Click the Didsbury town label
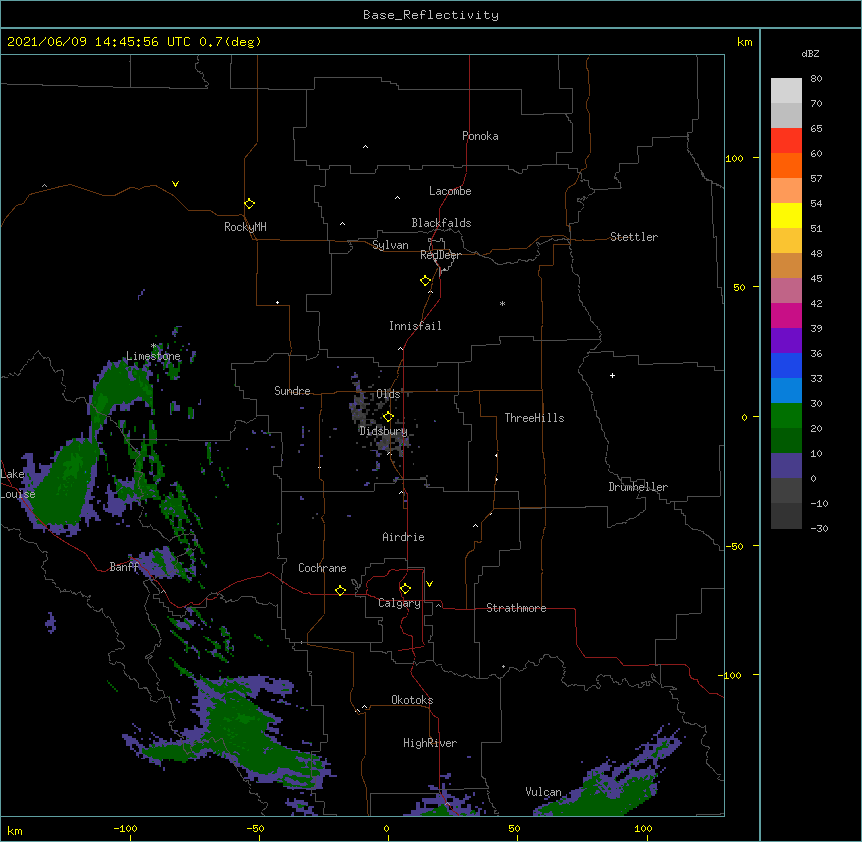 point(383,431)
